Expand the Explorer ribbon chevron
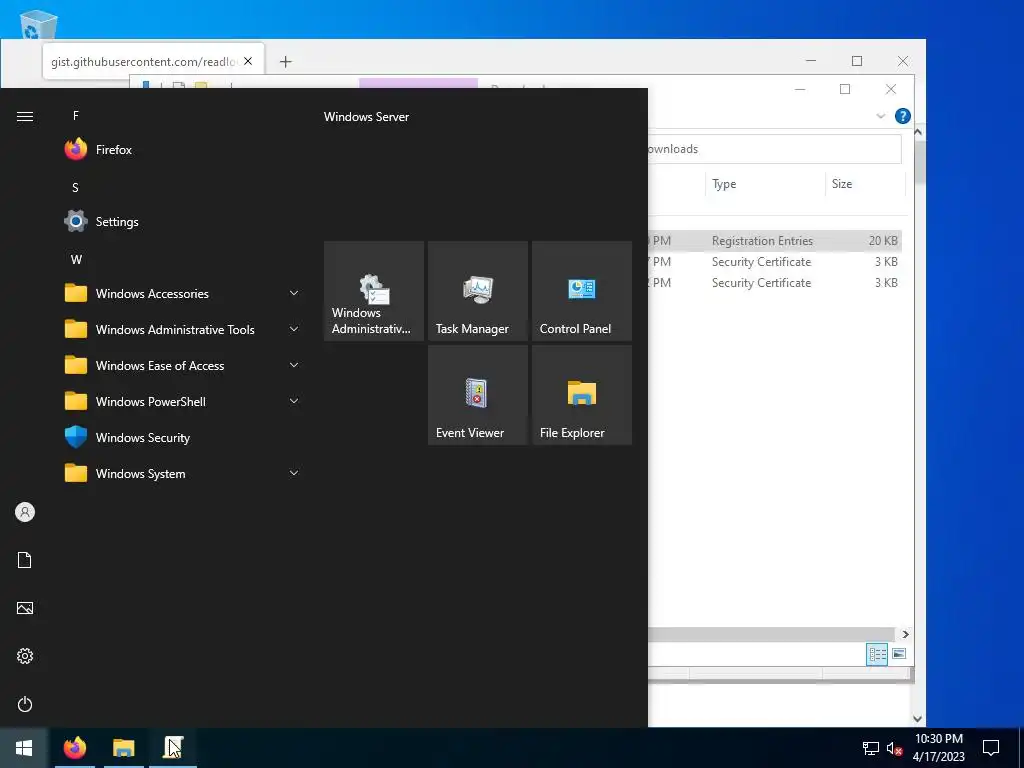 coord(880,116)
